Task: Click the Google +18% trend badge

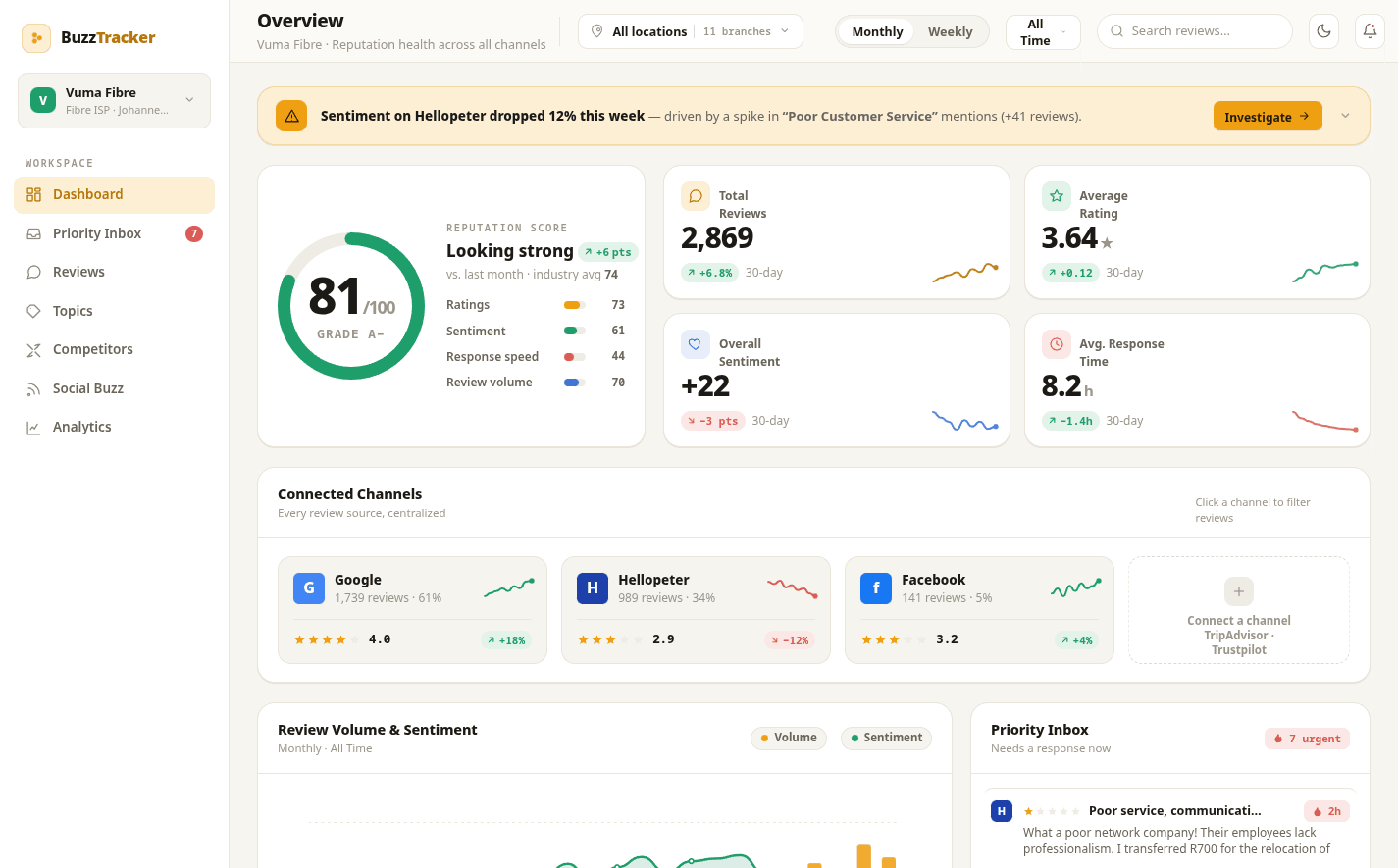Action: click(x=506, y=640)
